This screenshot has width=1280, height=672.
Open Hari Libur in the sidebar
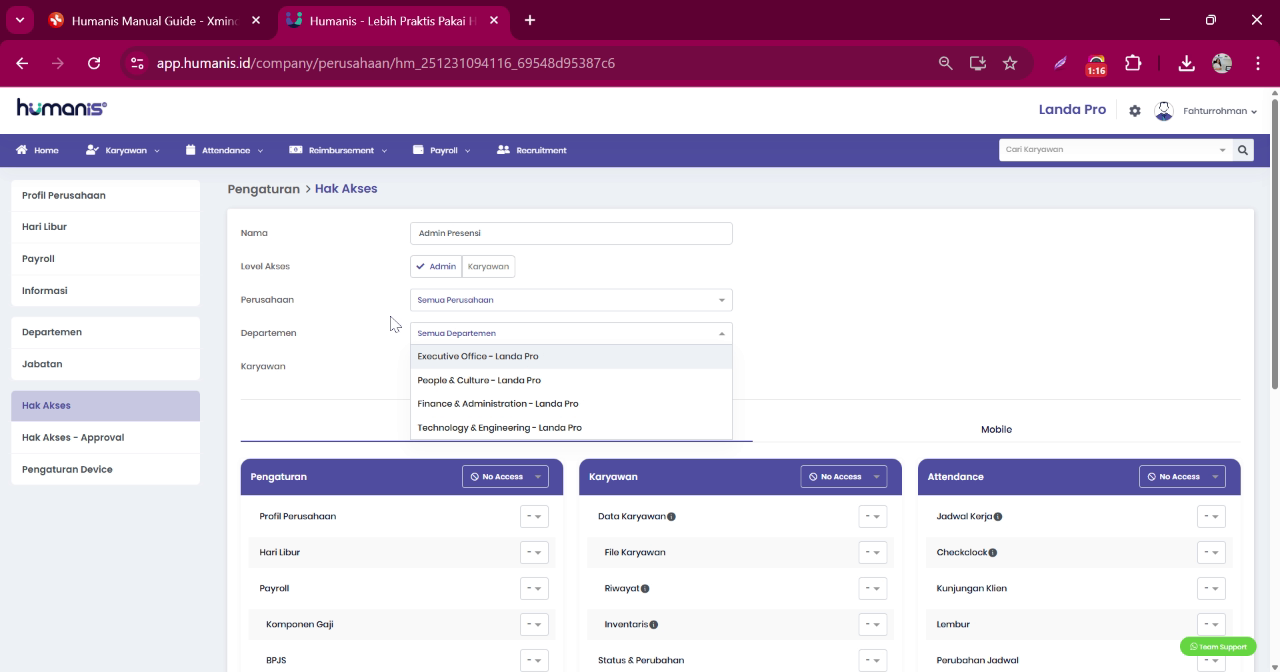tap(105, 227)
